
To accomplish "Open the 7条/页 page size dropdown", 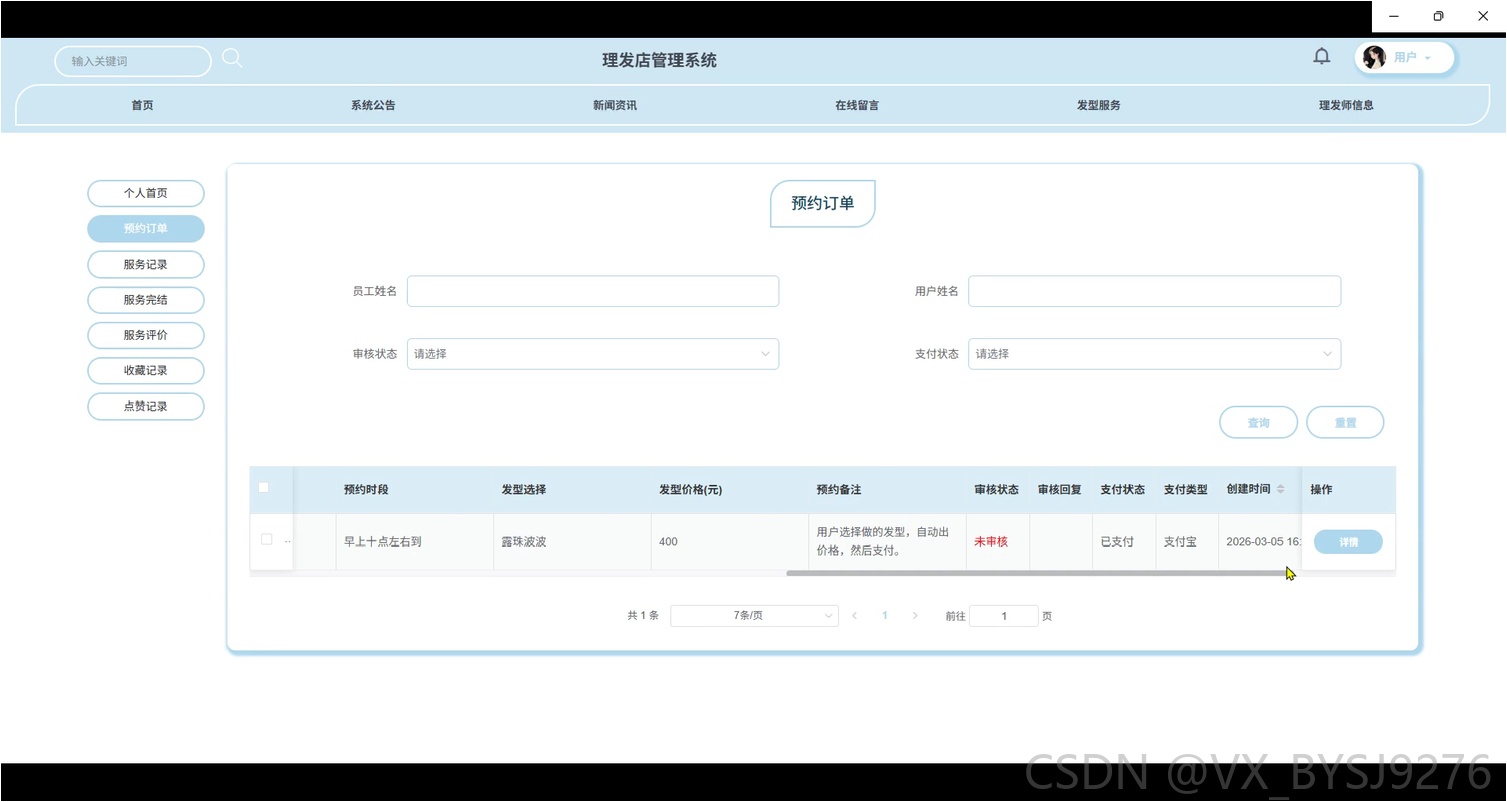I will [x=755, y=616].
